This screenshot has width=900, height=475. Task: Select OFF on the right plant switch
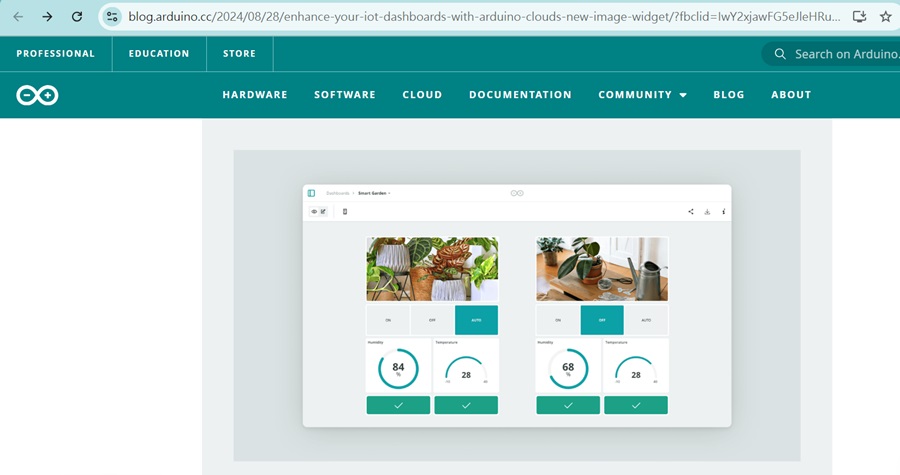pos(602,320)
